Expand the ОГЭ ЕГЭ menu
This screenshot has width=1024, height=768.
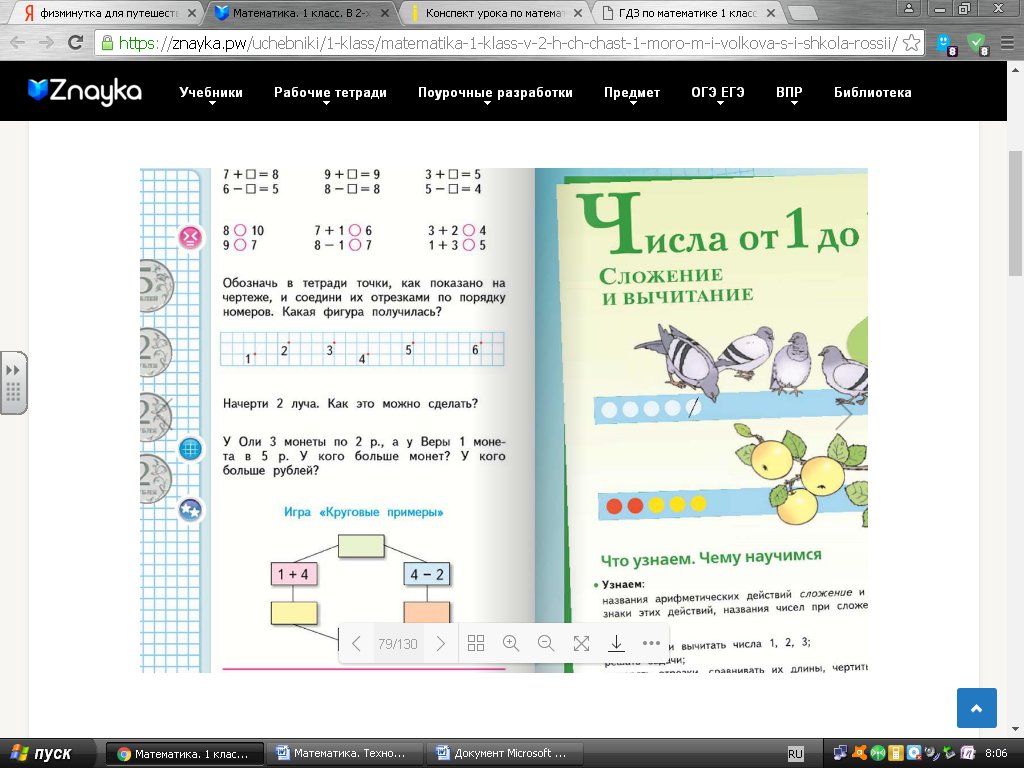pyautogui.click(x=718, y=93)
